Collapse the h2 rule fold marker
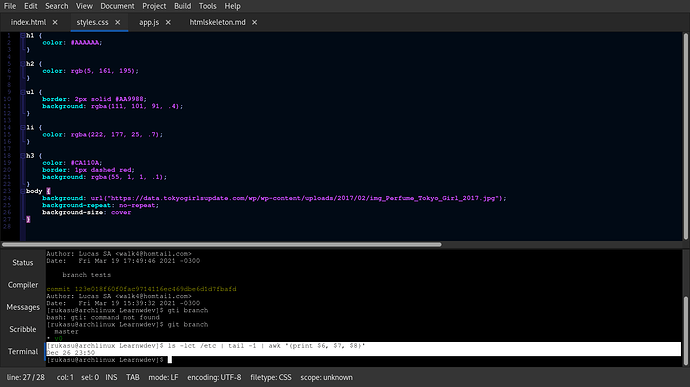This screenshot has height=387, width=690. [x=22, y=64]
